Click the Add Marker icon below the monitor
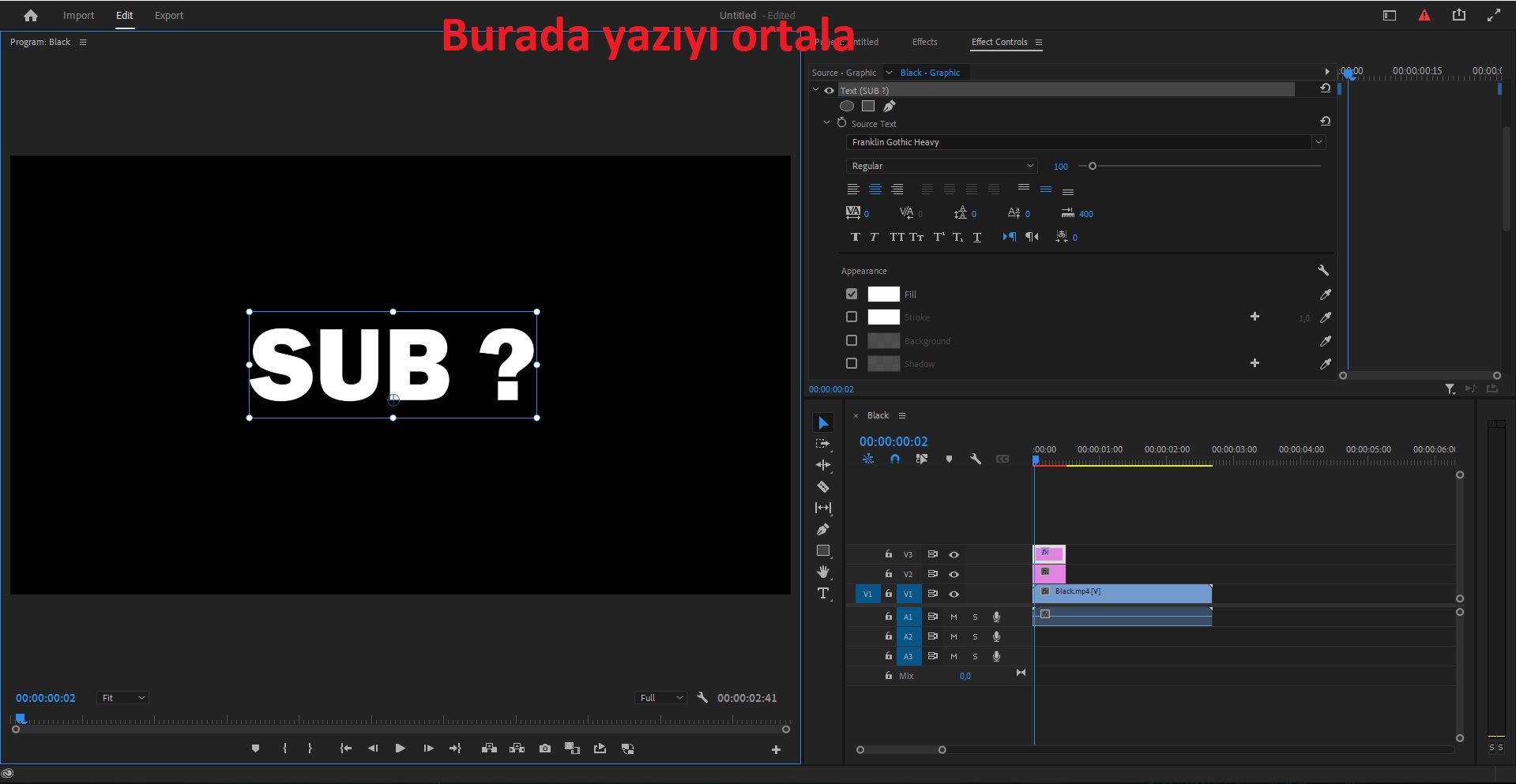This screenshot has width=1516, height=784. (254, 748)
